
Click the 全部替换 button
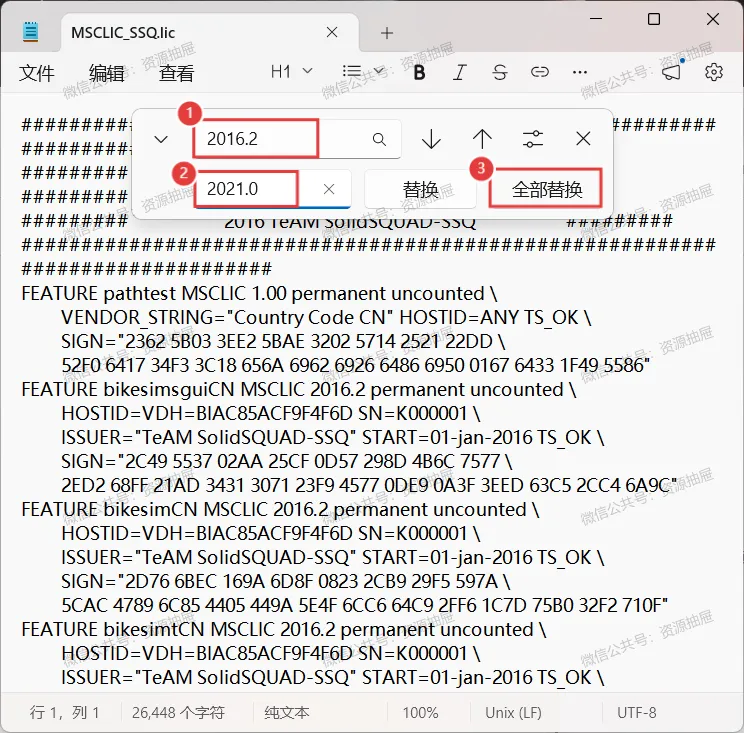(546, 189)
